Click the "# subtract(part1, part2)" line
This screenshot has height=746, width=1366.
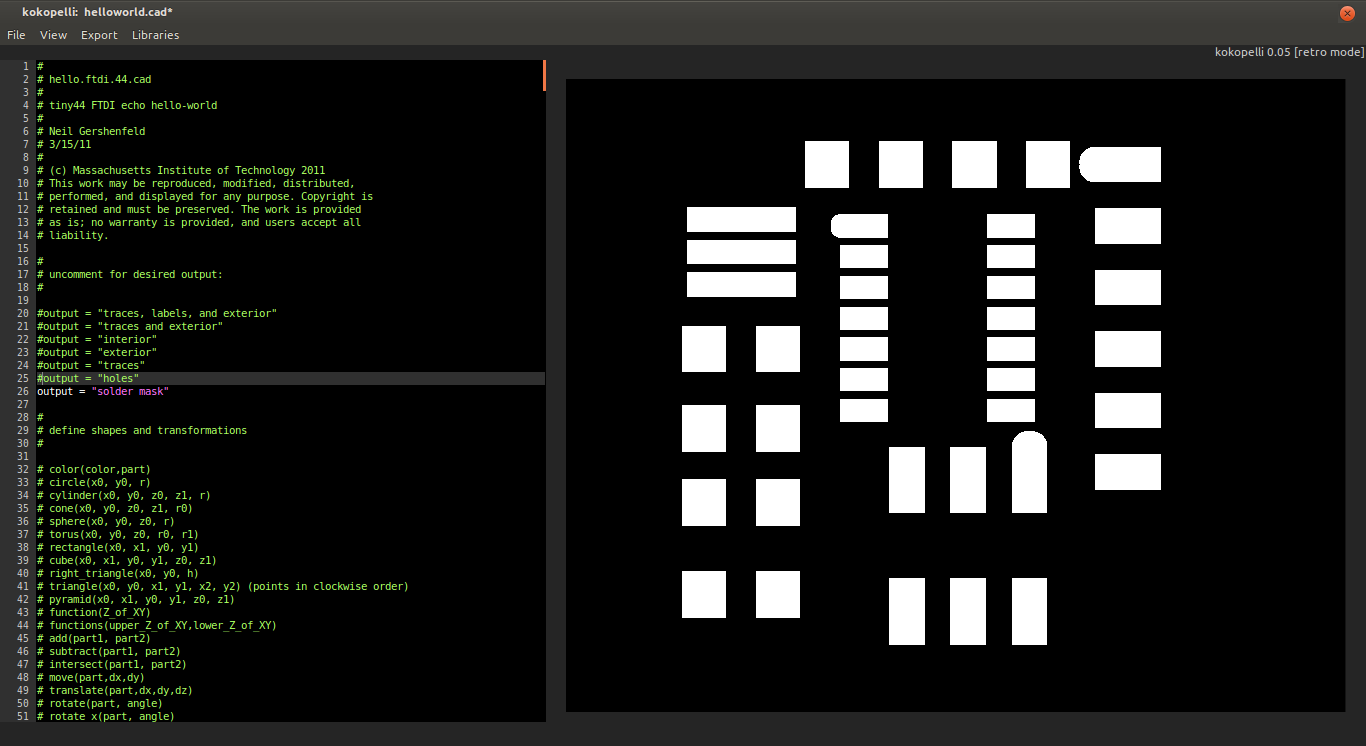[x=109, y=651]
